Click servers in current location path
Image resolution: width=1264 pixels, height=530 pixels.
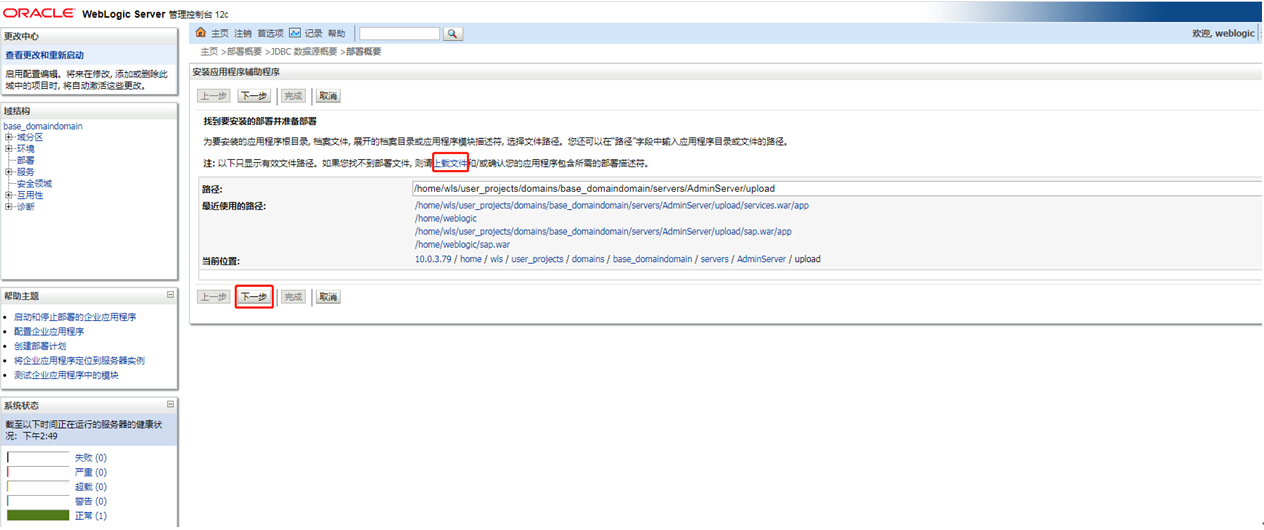tap(714, 259)
